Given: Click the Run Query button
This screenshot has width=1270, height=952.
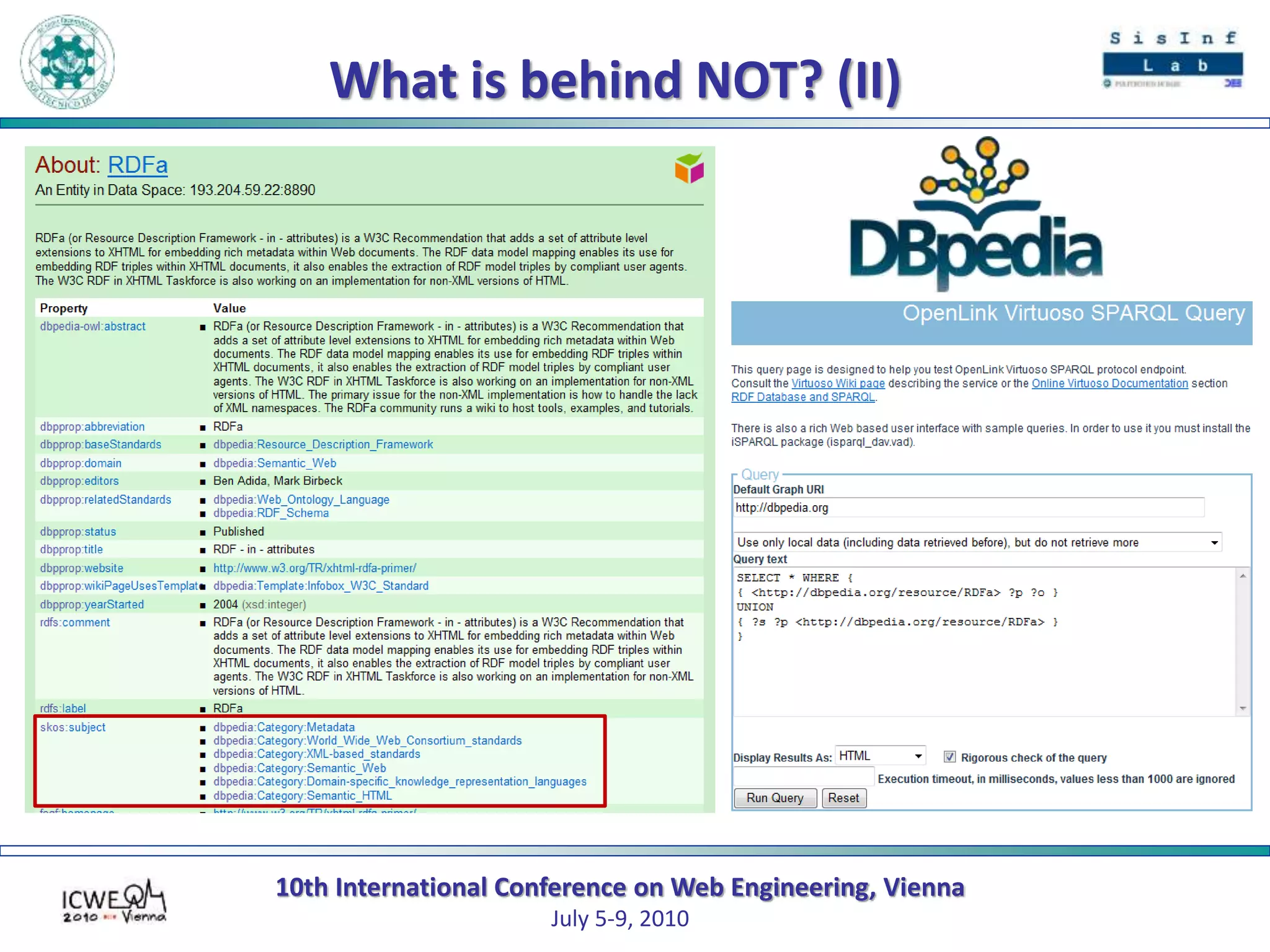Looking at the screenshot, I should coord(775,798).
